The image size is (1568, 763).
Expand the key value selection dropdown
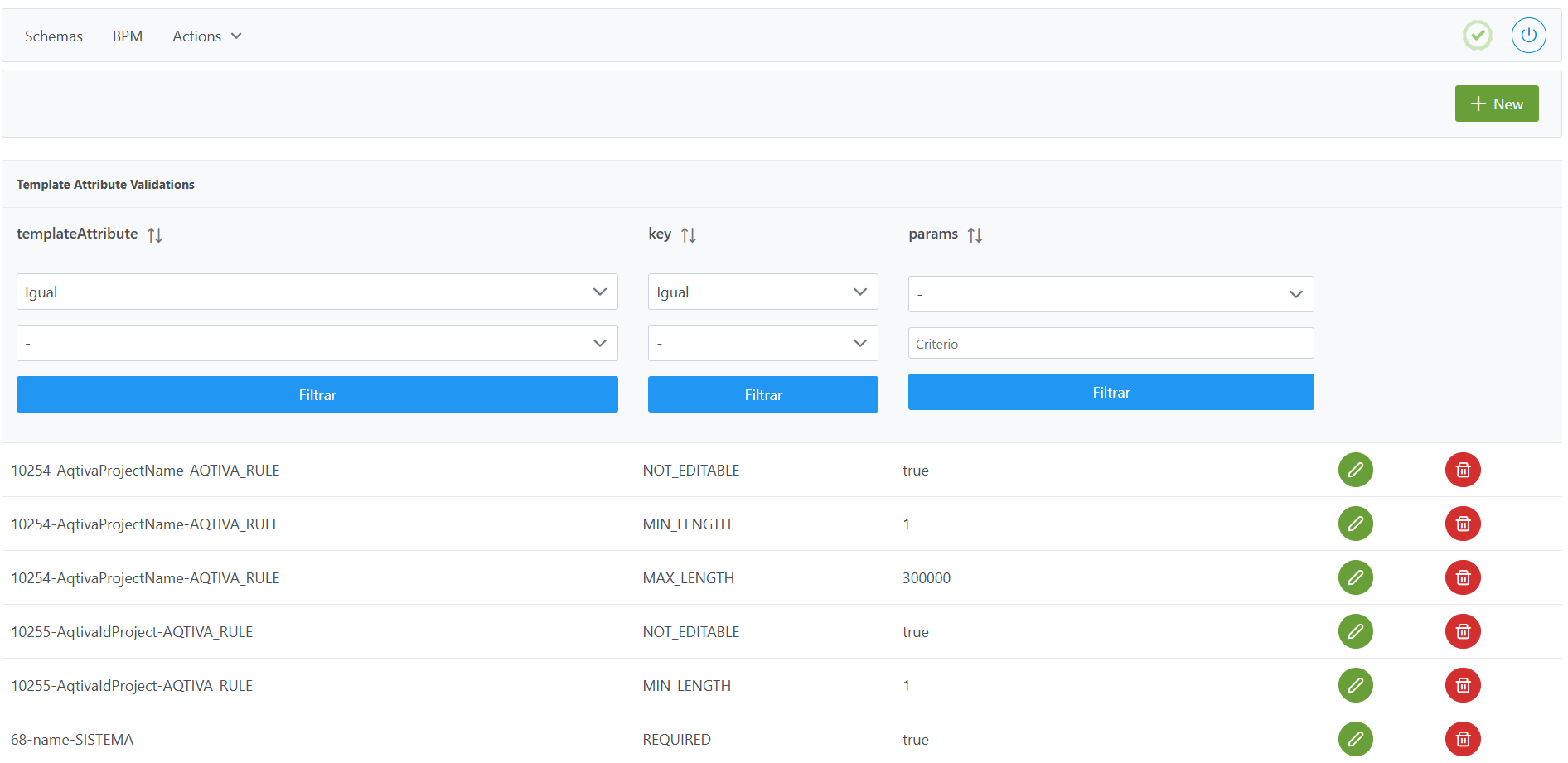point(762,343)
